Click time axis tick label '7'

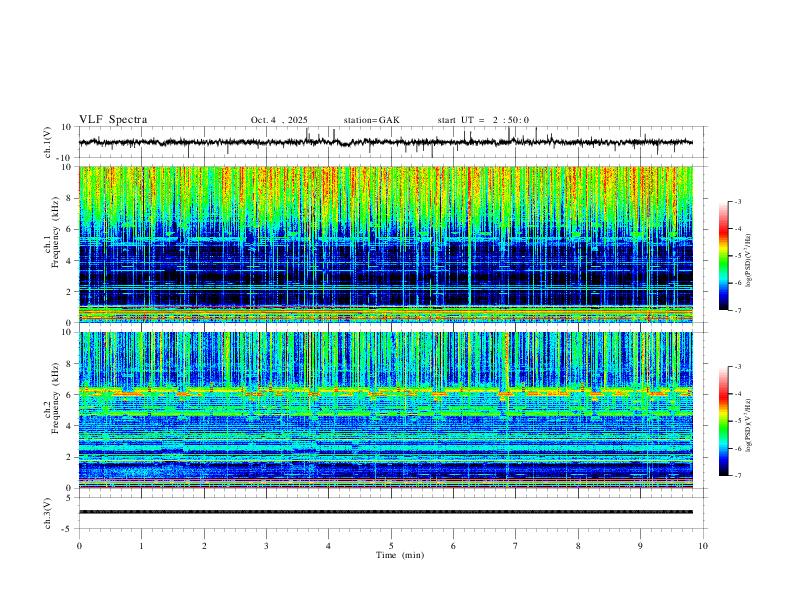click(x=516, y=546)
